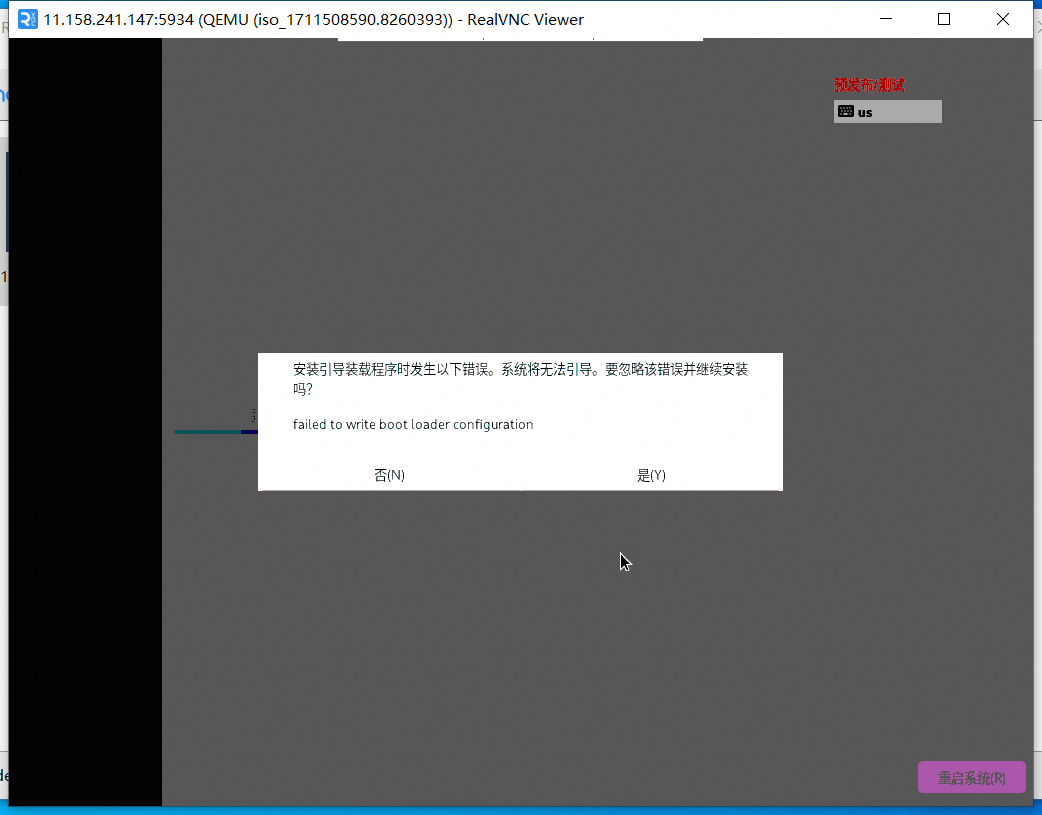Minimize the RealVNC Viewer window
The image size is (1042, 815).
[884, 19]
